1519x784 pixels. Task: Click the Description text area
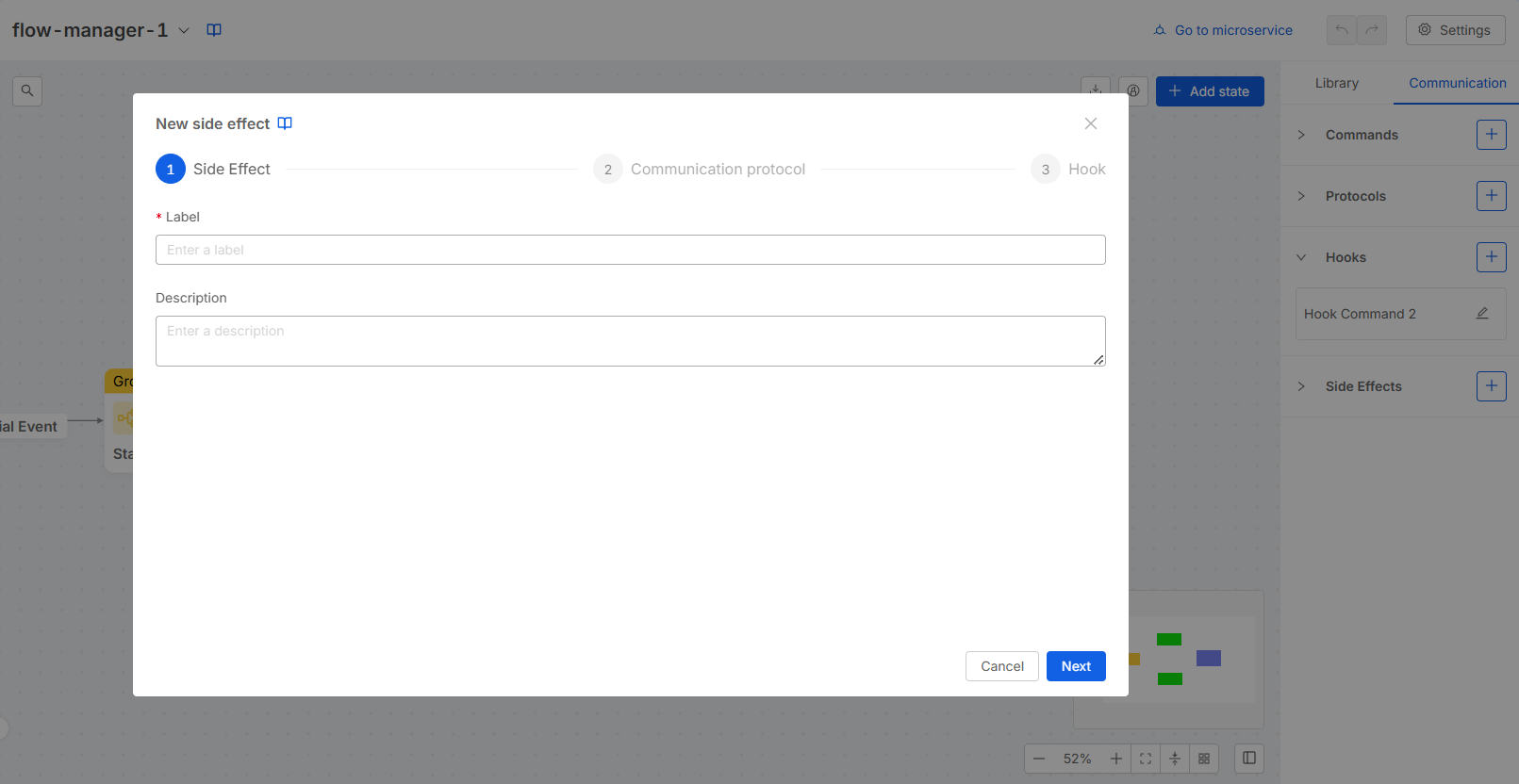coord(630,340)
